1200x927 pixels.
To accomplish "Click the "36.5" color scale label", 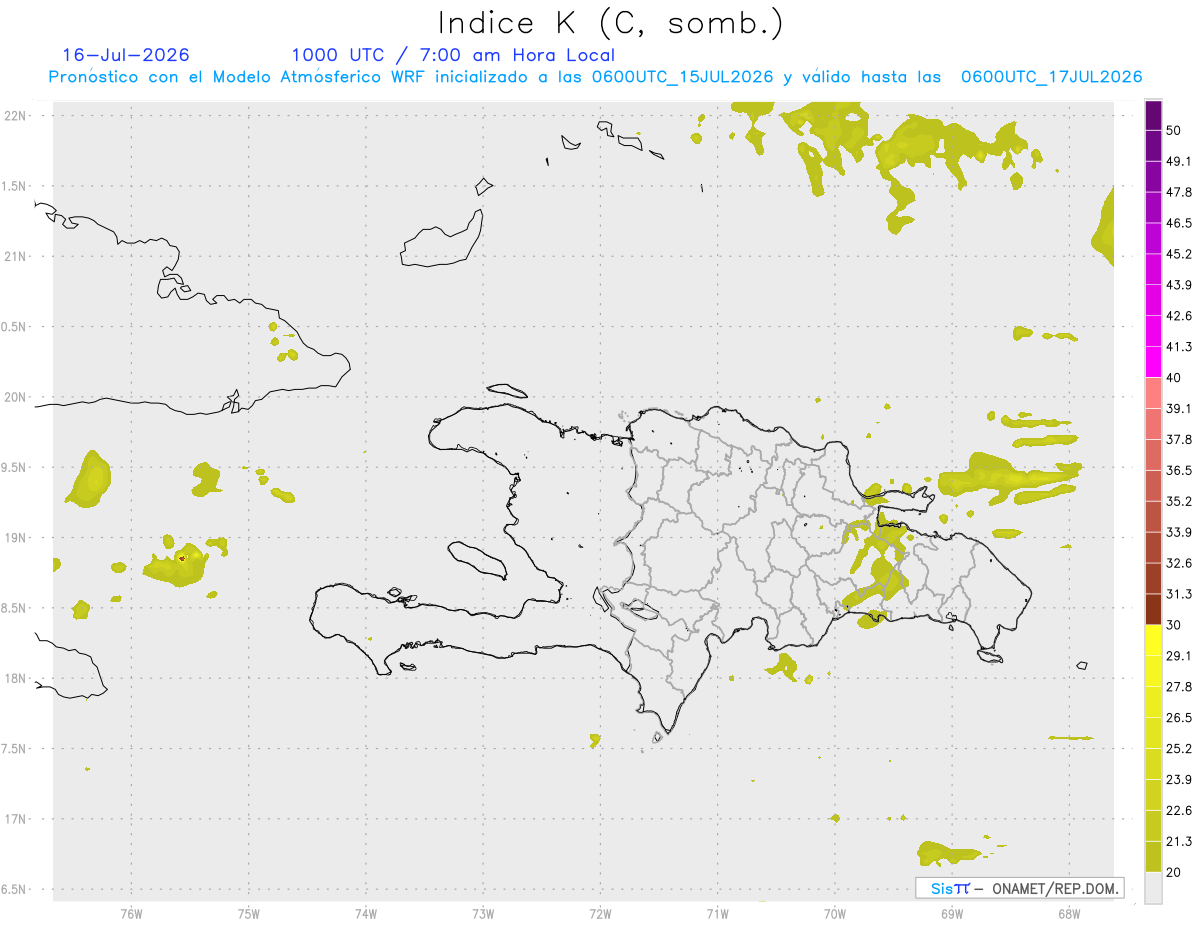I will coord(1179,470).
